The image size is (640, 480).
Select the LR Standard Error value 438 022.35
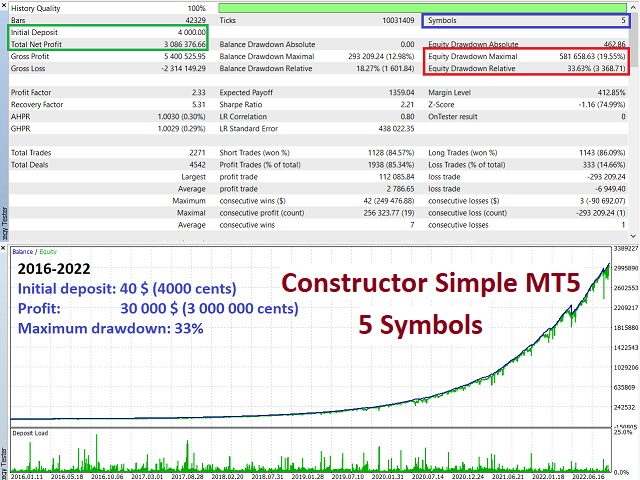pyautogui.click(x=397, y=129)
